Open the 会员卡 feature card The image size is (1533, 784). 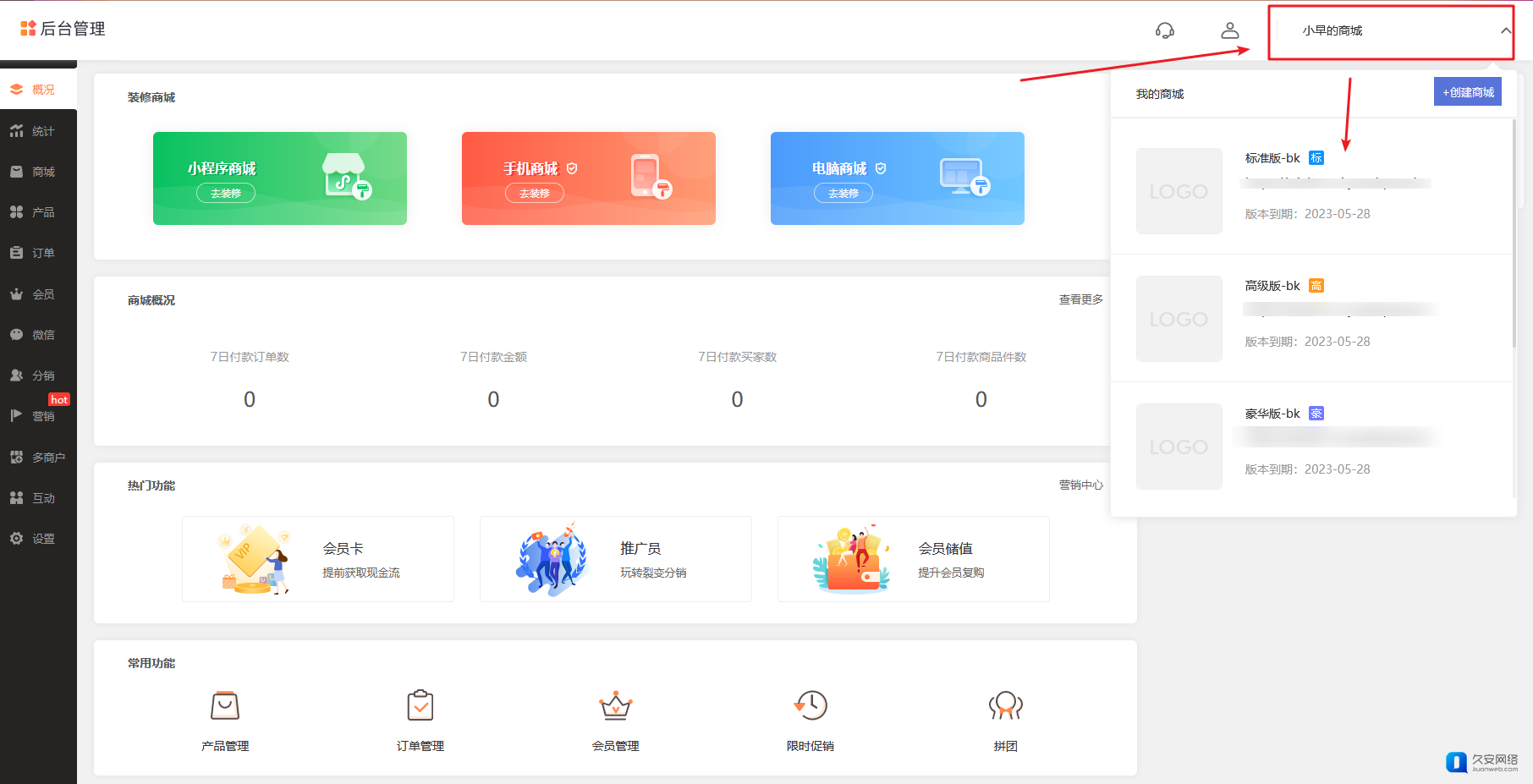[318, 559]
